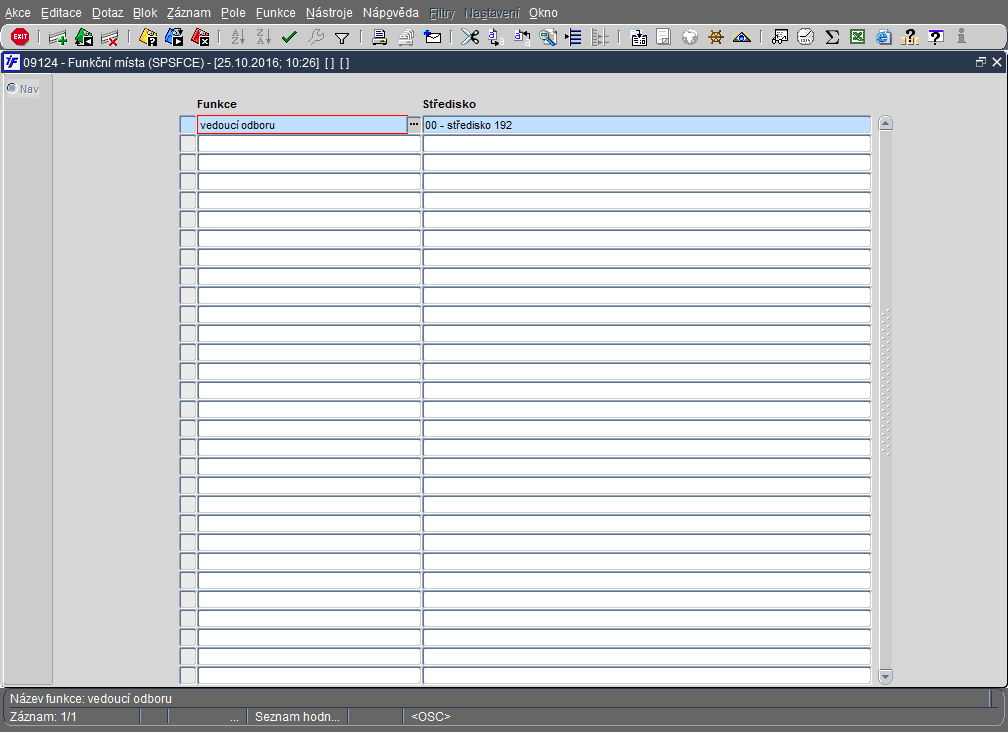This screenshot has width=1008, height=732.
Task: Click the Název funkce: vedoucí odboru status message
Action: point(91,699)
